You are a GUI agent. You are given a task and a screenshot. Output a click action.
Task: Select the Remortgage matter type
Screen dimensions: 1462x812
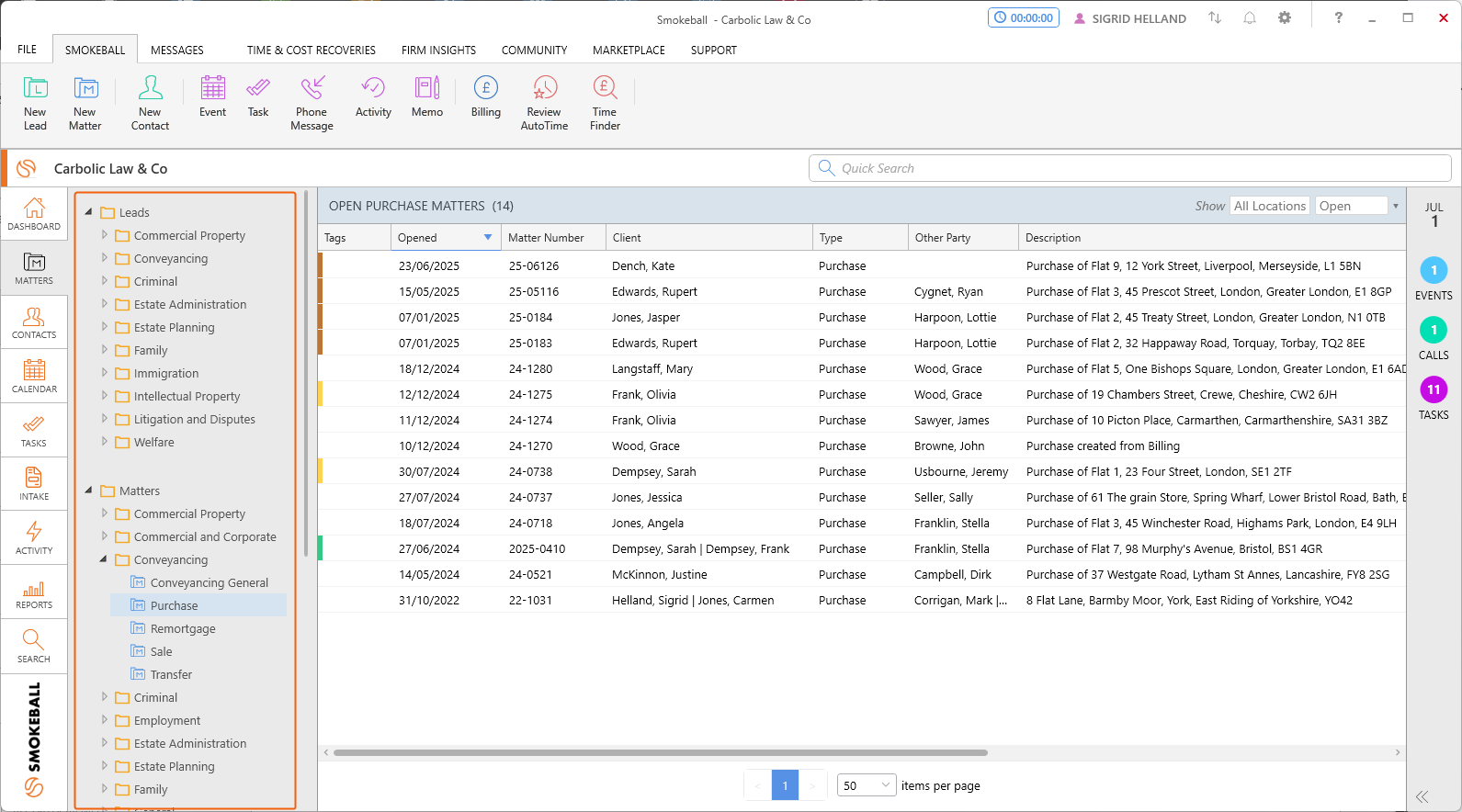[x=183, y=628]
